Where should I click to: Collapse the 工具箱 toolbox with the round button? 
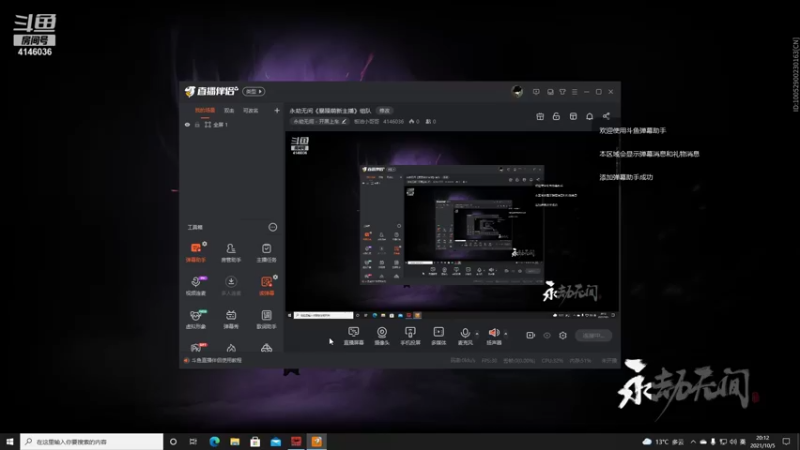click(273, 227)
